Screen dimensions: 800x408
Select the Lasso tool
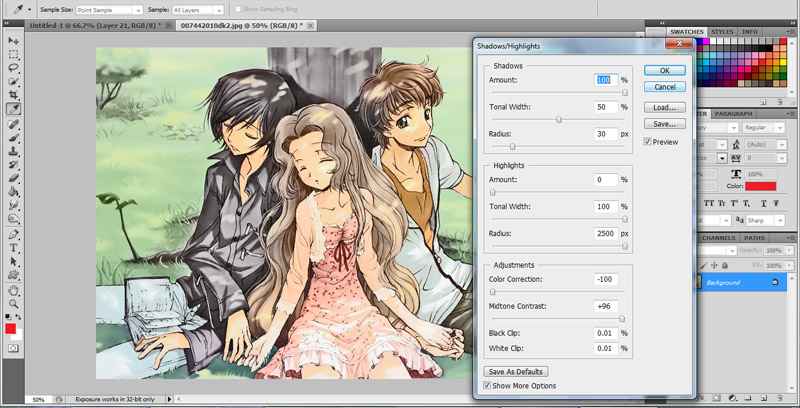tap(14, 68)
